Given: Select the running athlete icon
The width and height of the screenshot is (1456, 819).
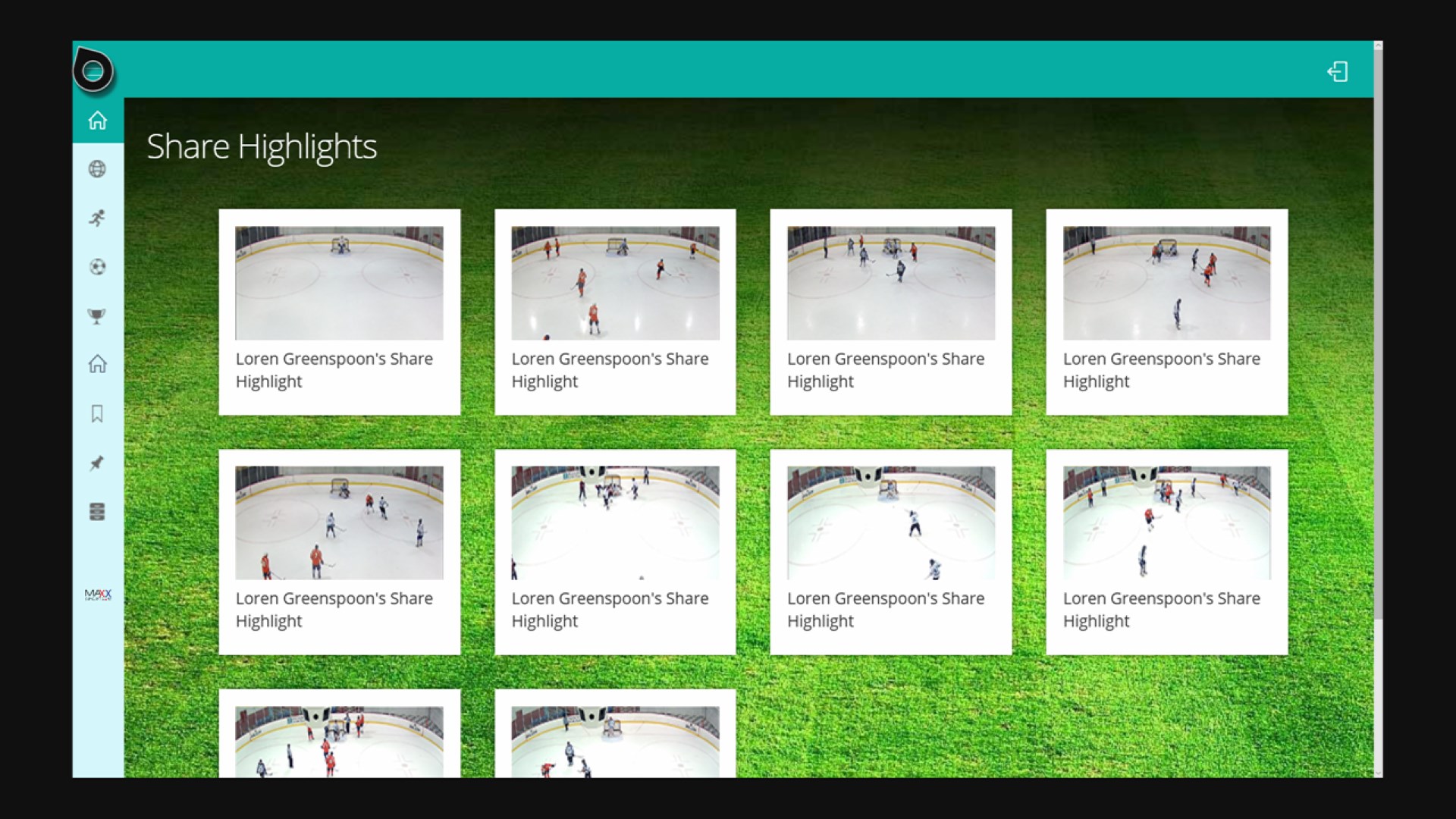Looking at the screenshot, I should tap(97, 218).
